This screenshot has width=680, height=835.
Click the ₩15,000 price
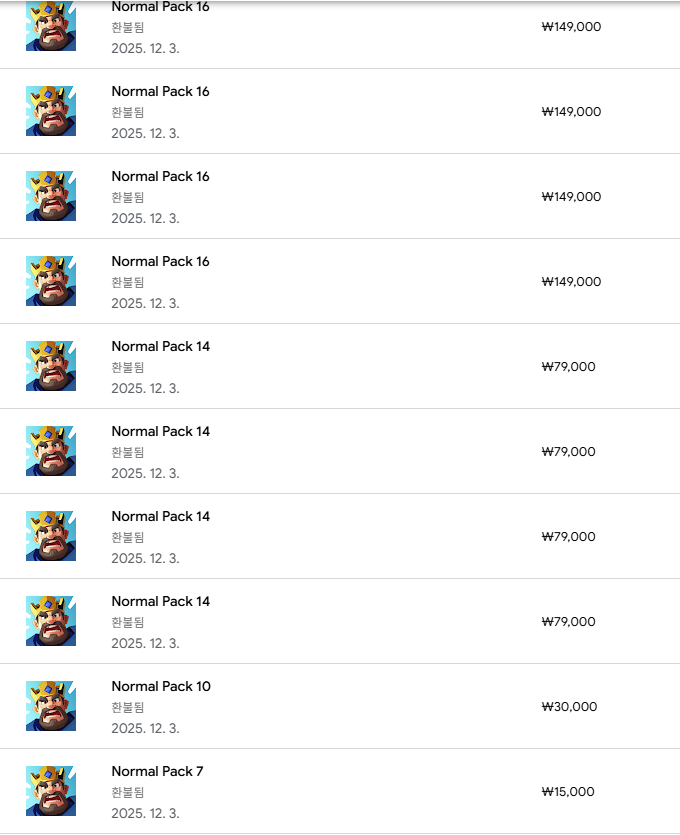tap(568, 792)
